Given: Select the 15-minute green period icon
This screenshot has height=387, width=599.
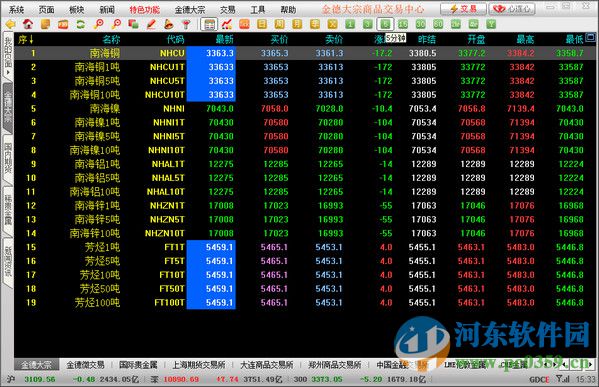Looking at the screenshot, I should pyautogui.click(x=403, y=24).
